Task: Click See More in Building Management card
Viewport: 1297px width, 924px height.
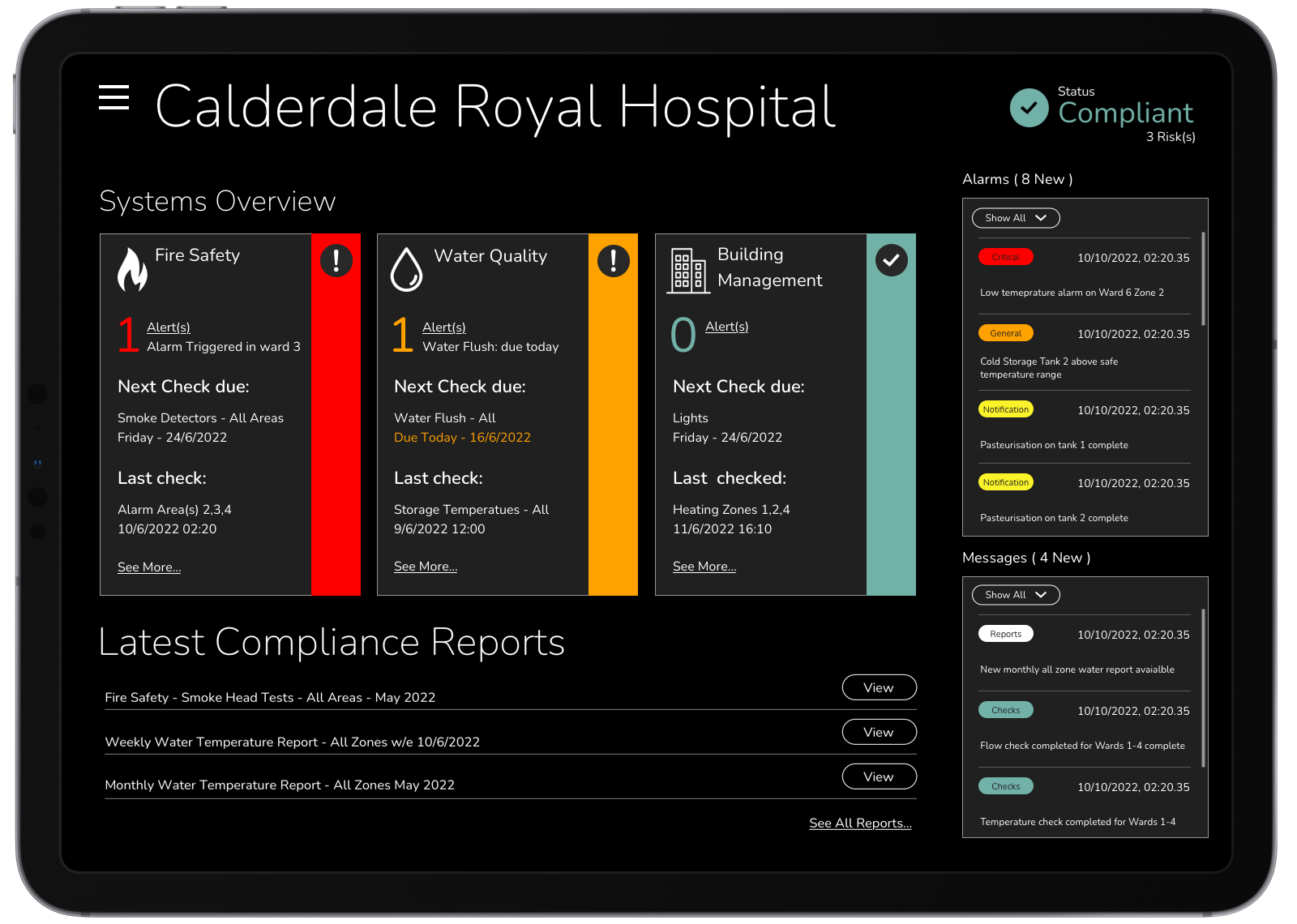Action: click(x=704, y=567)
